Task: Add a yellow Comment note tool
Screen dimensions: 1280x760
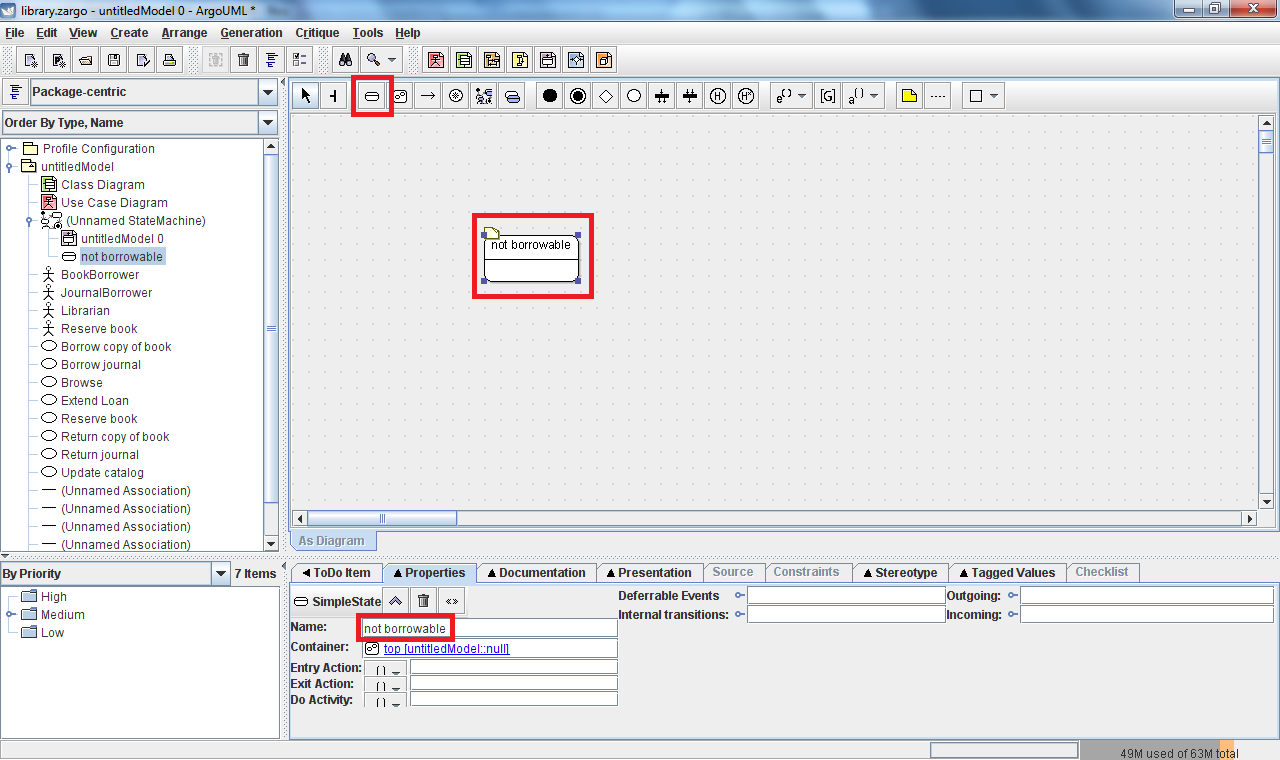Action: tap(908, 96)
